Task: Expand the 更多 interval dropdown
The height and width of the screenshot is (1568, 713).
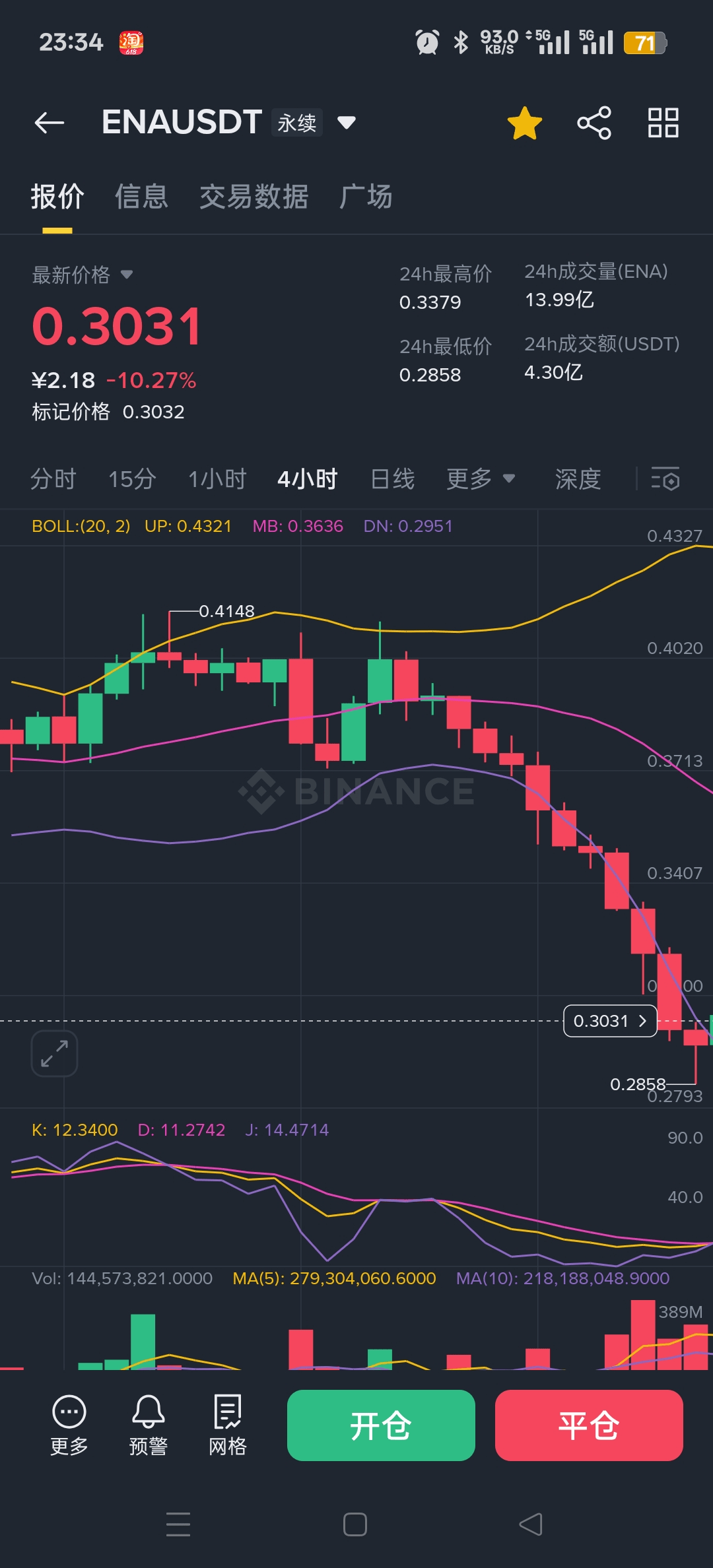Action: coord(481,478)
